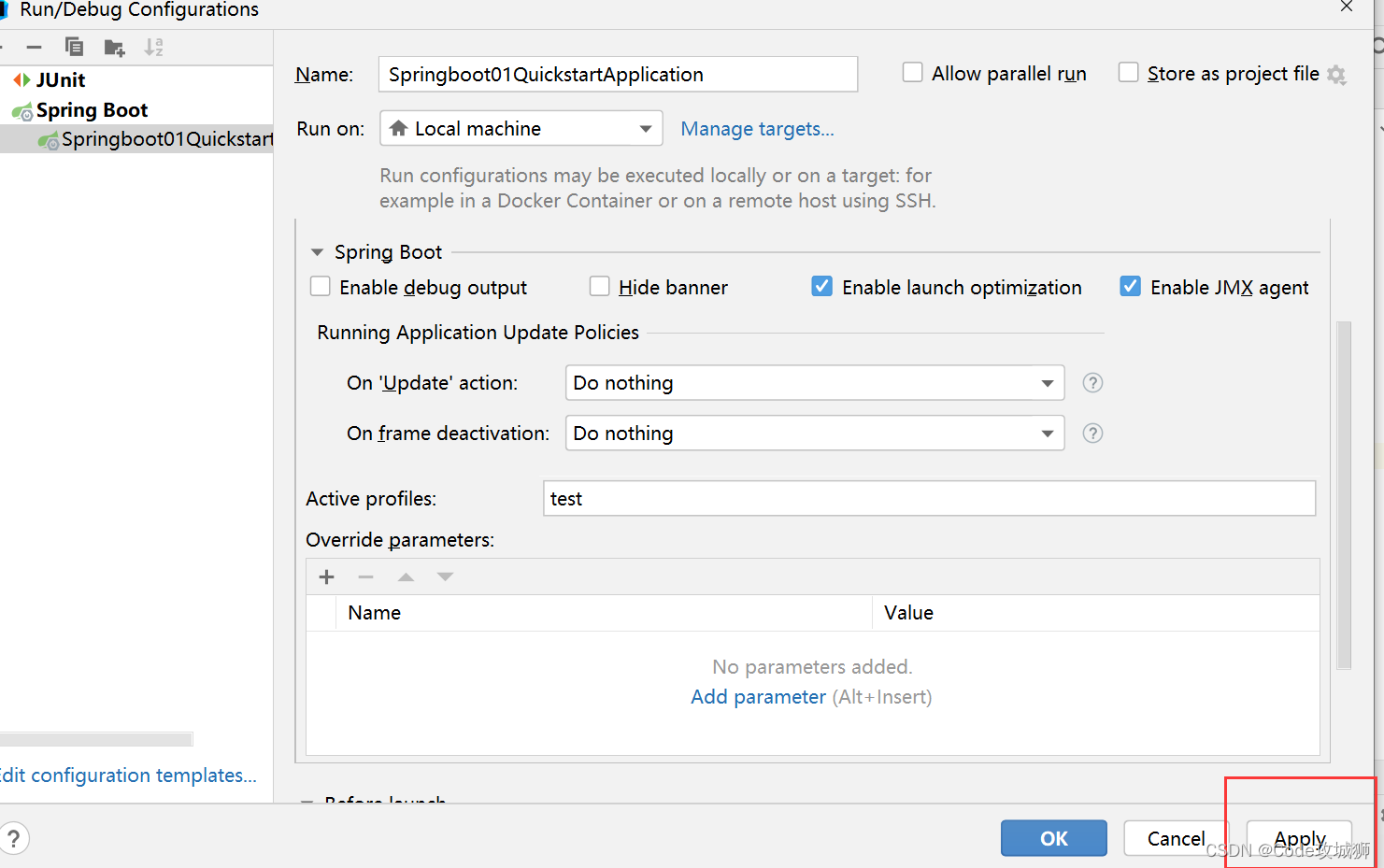The height and width of the screenshot is (868, 1384).
Task: Select the JUnit tree node
Action: [x=61, y=80]
